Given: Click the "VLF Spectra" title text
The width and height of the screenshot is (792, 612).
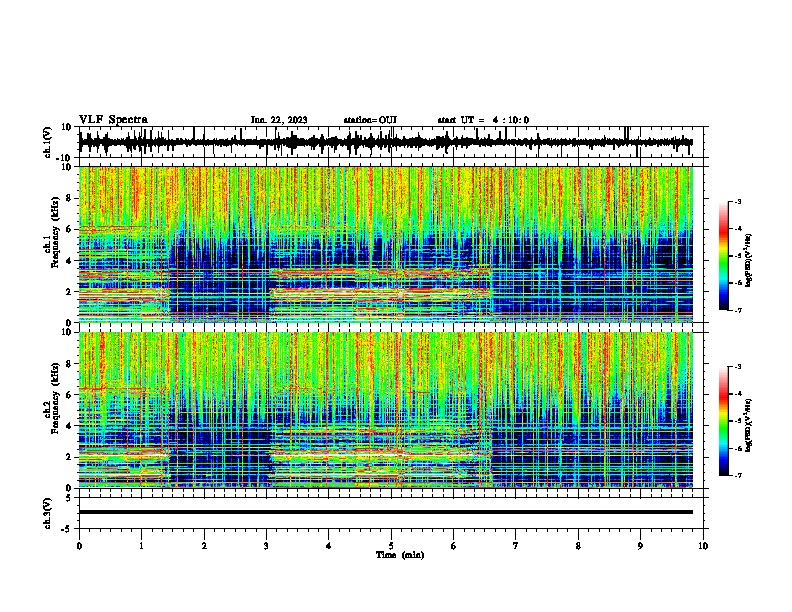Looking at the screenshot, I should pos(113,120).
